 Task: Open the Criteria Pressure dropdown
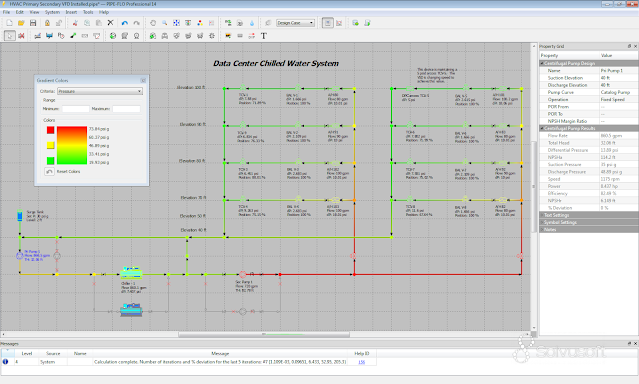click(x=99, y=91)
